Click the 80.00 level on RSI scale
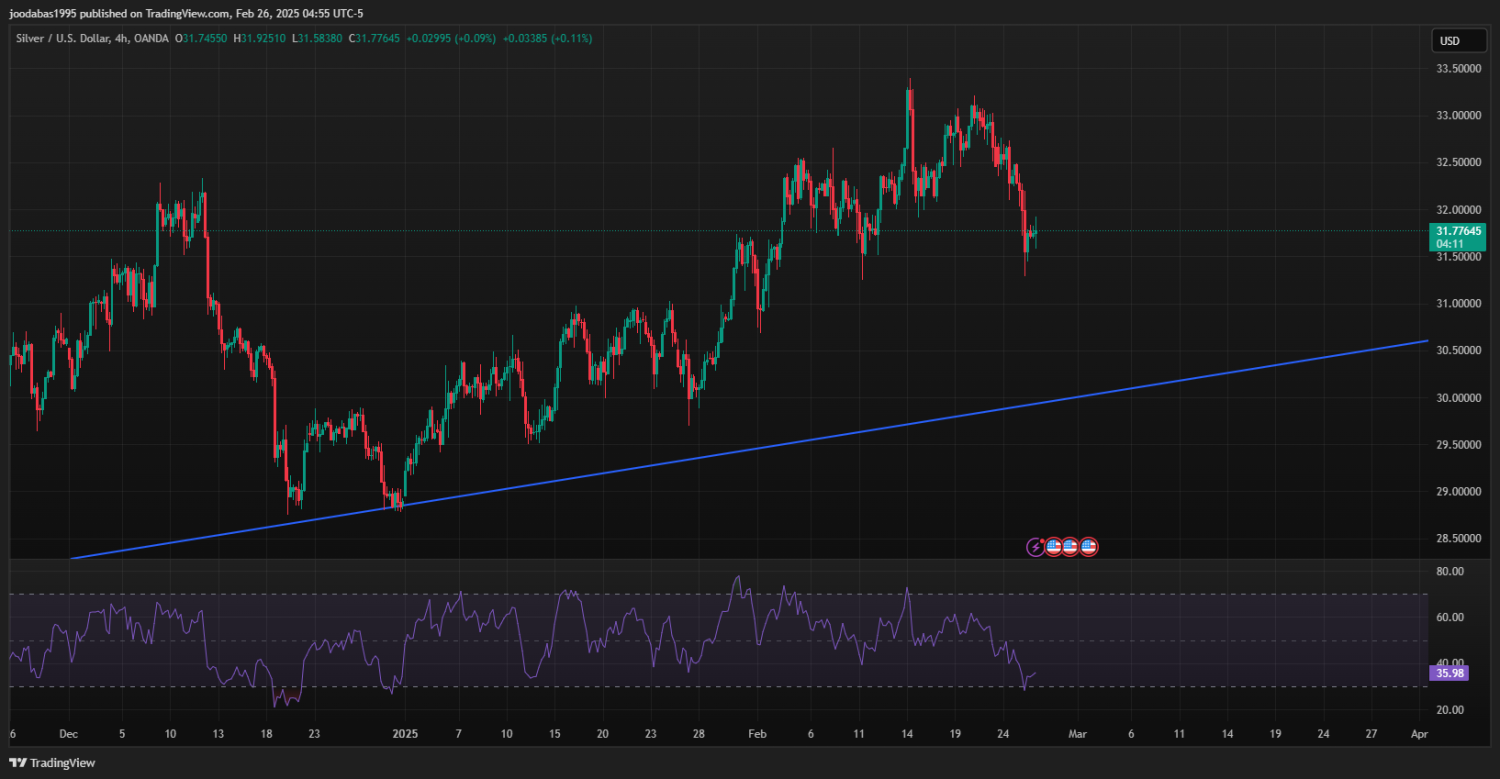This screenshot has height=779, width=1500. coord(1449,572)
